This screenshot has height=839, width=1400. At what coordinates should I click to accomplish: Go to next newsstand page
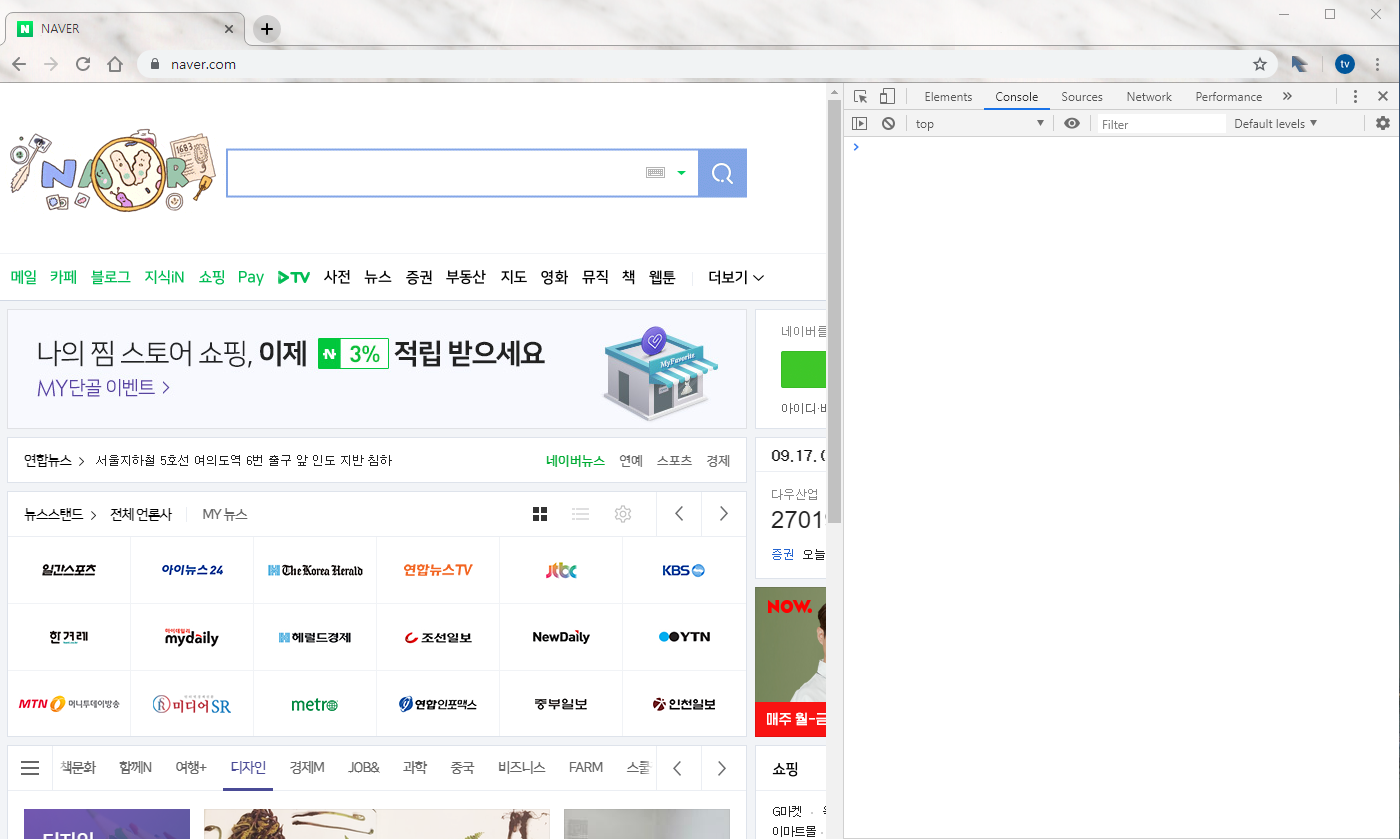(723, 514)
